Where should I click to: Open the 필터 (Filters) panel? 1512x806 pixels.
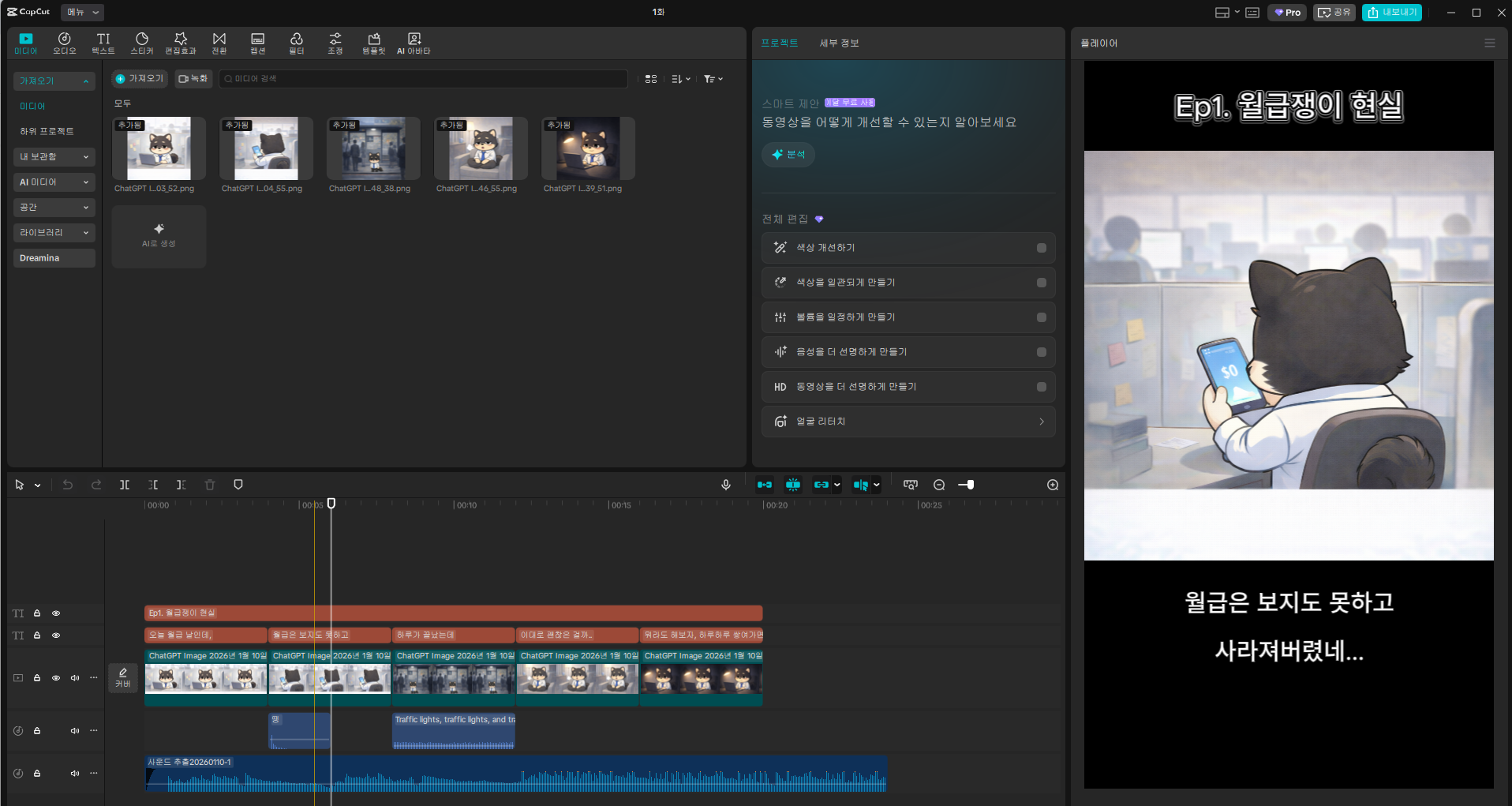coord(297,43)
